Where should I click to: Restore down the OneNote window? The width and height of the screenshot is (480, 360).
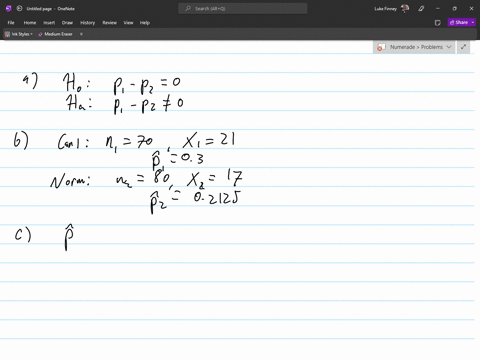pos(455,9)
